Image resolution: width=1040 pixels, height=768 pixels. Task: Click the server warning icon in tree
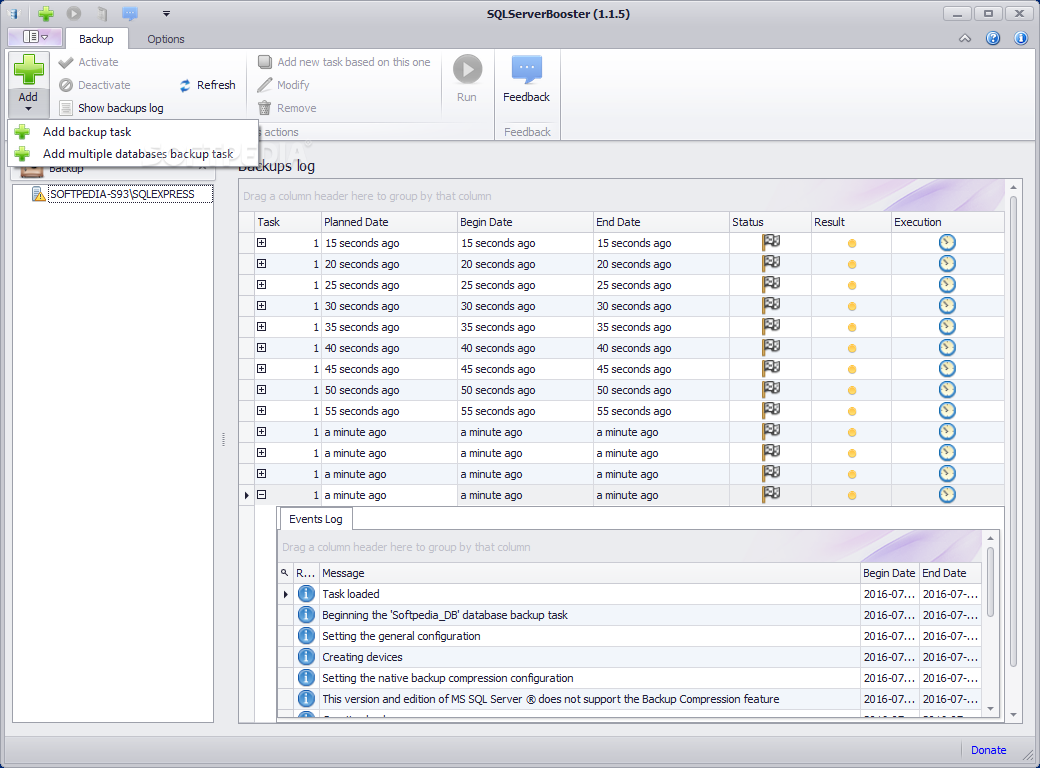click(x=39, y=194)
